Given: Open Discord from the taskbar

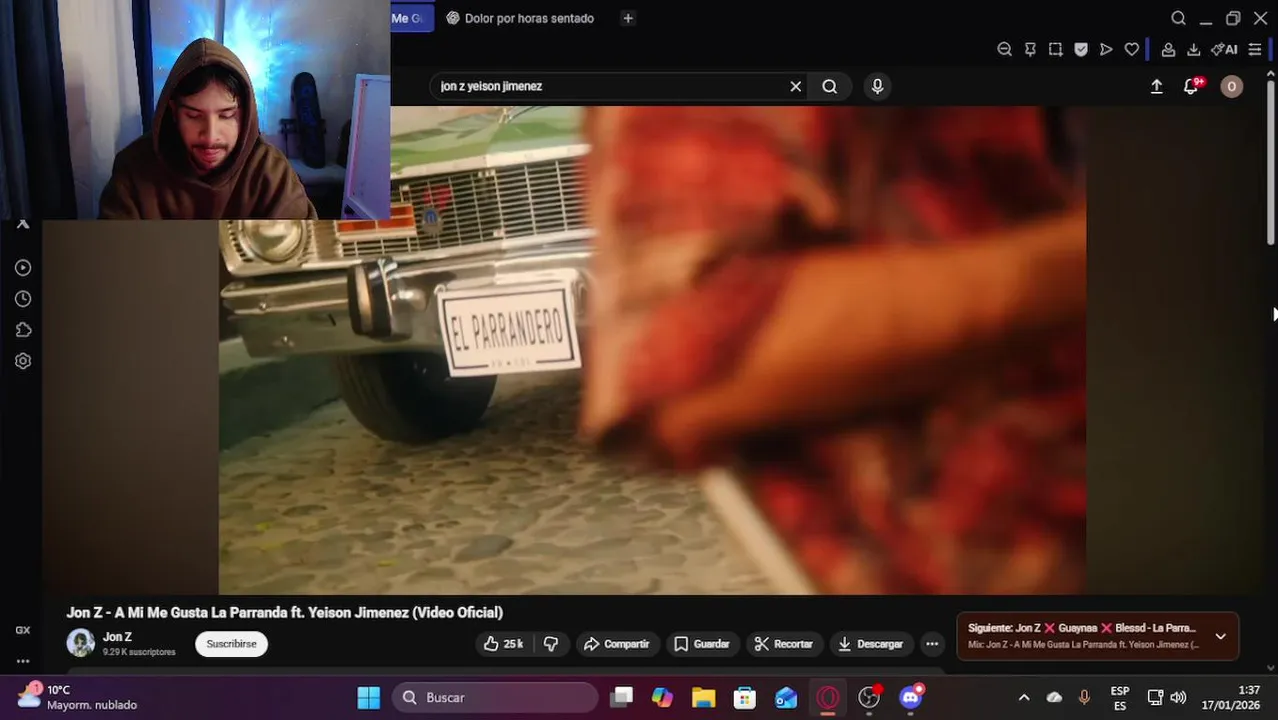Looking at the screenshot, I should click(x=911, y=697).
